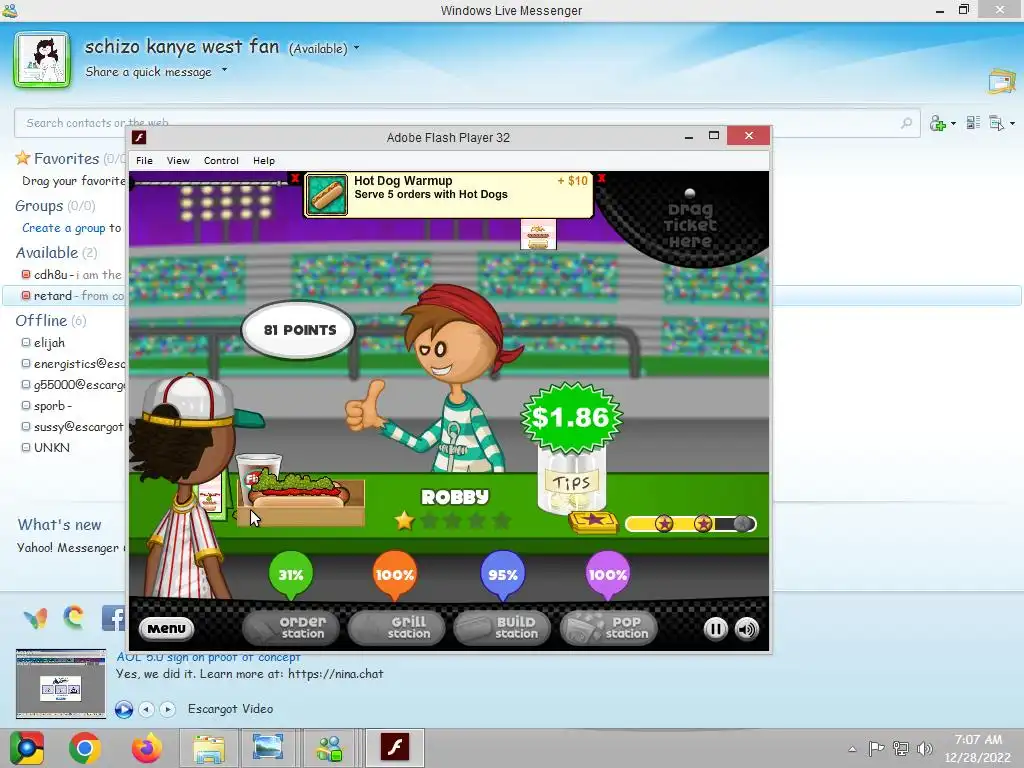Click the volume icon in the system tray
The width and height of the screenshot is (1024, 768).
tap(924, 748)
